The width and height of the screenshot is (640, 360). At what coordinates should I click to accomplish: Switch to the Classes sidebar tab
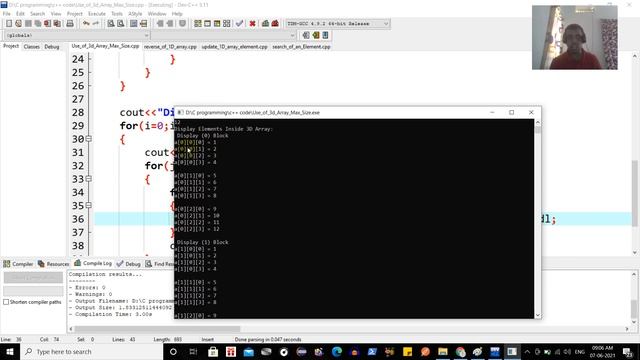pyautogui.click(x=31, y=47)
